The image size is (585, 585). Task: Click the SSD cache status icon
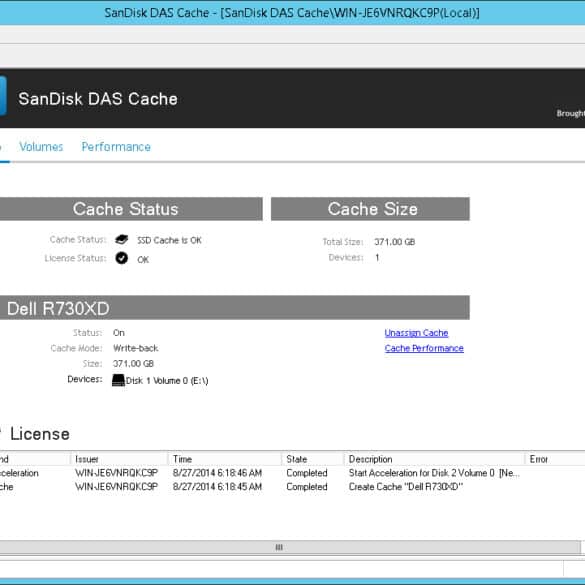[122, 240]
